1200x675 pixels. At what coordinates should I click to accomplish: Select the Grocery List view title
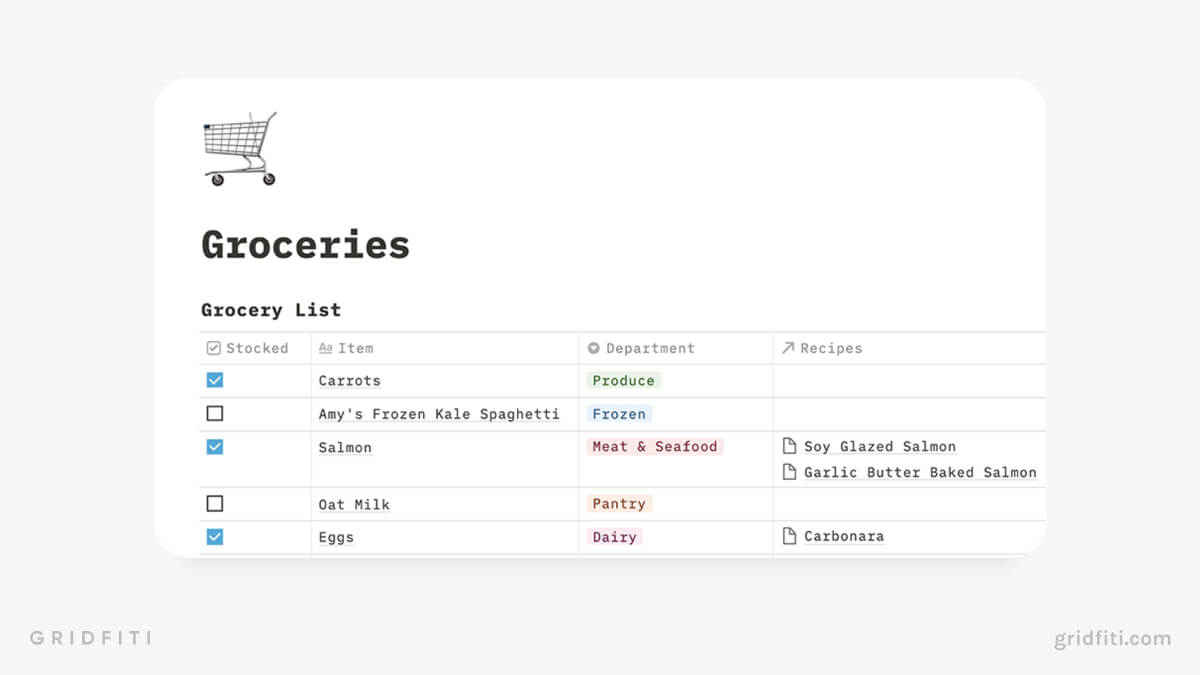271,310
